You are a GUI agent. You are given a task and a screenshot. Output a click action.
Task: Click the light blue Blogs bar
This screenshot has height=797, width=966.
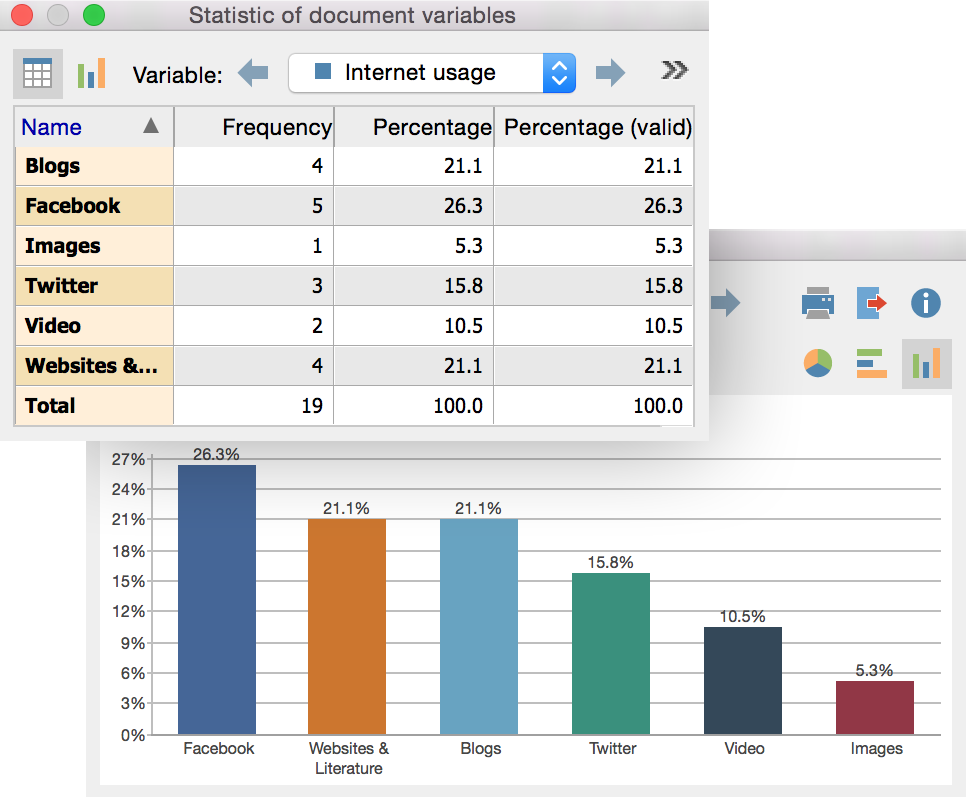coord(479,626)
